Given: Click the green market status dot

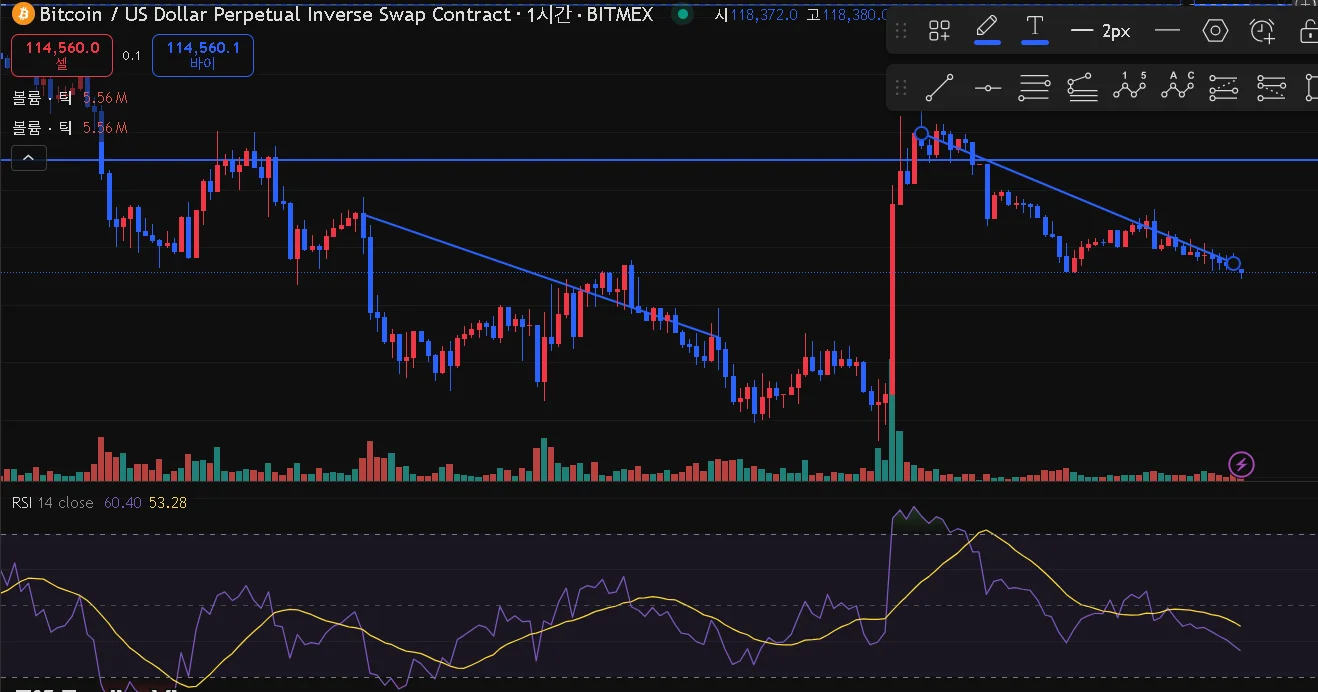Looking at the screenshot, I should pos(683,14).
